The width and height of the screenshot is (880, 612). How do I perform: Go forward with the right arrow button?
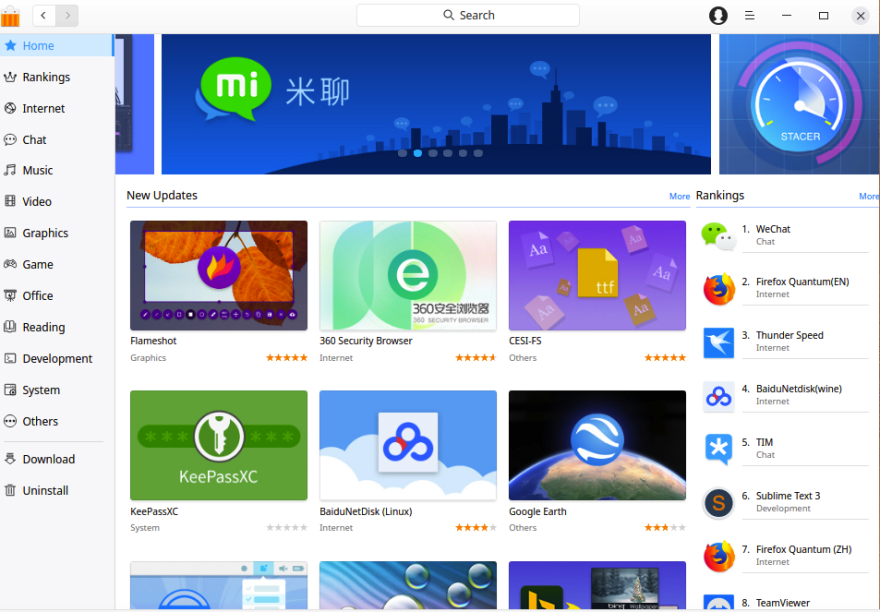click(67, 15)
